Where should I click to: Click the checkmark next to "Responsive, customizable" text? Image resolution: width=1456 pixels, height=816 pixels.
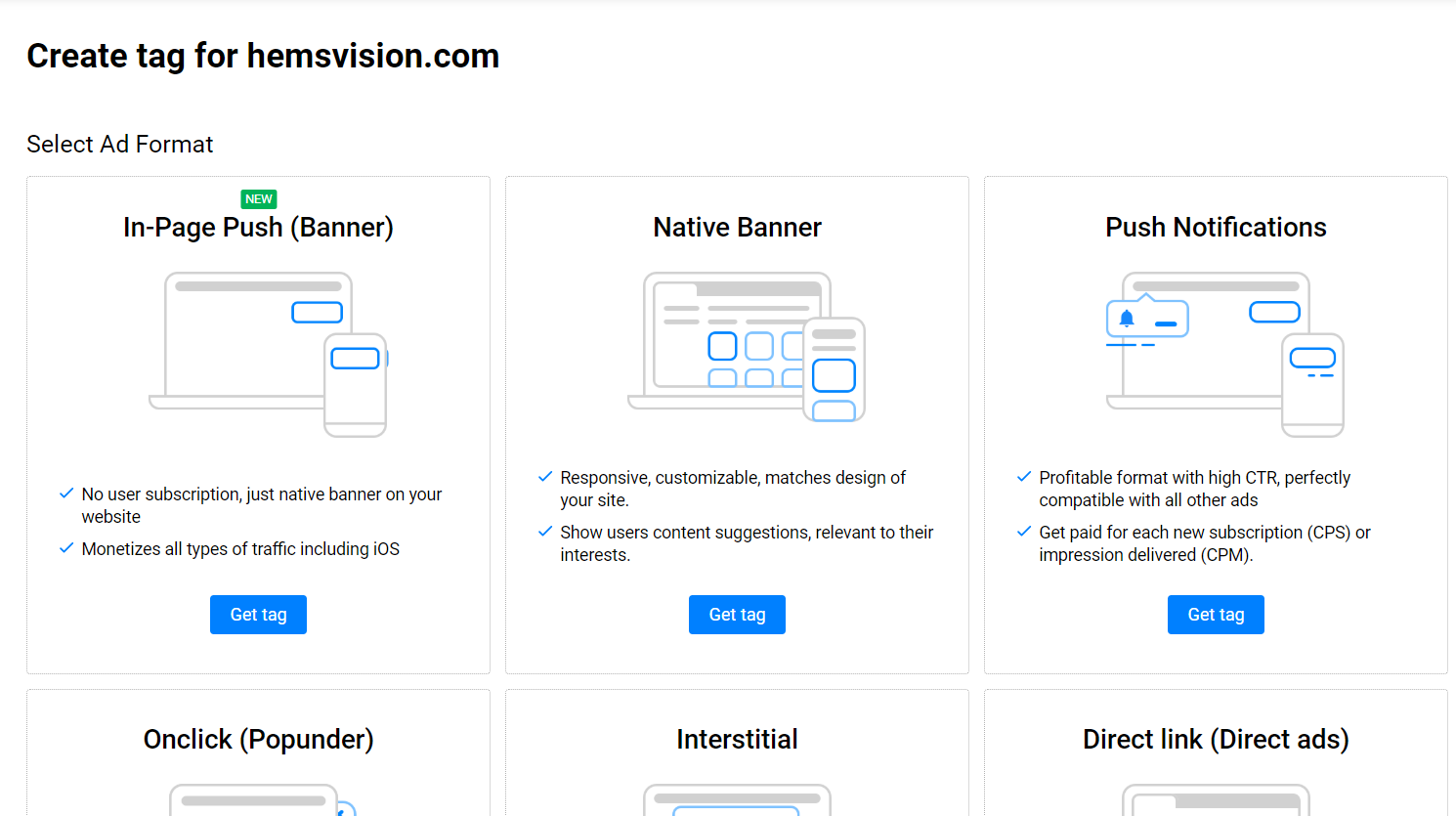point(545,476)
